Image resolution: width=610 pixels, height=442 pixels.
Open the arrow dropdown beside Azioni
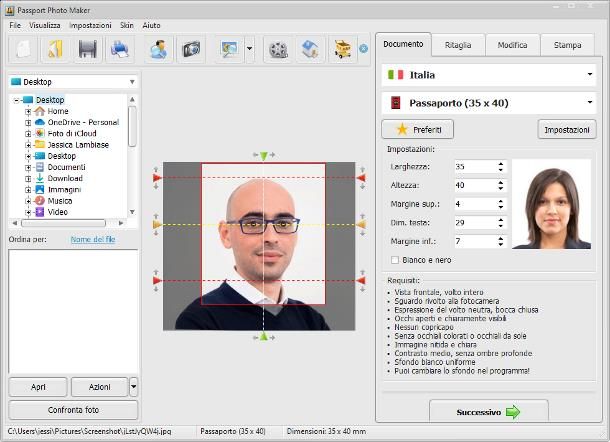pyautogui.click(x=133, y=387)
